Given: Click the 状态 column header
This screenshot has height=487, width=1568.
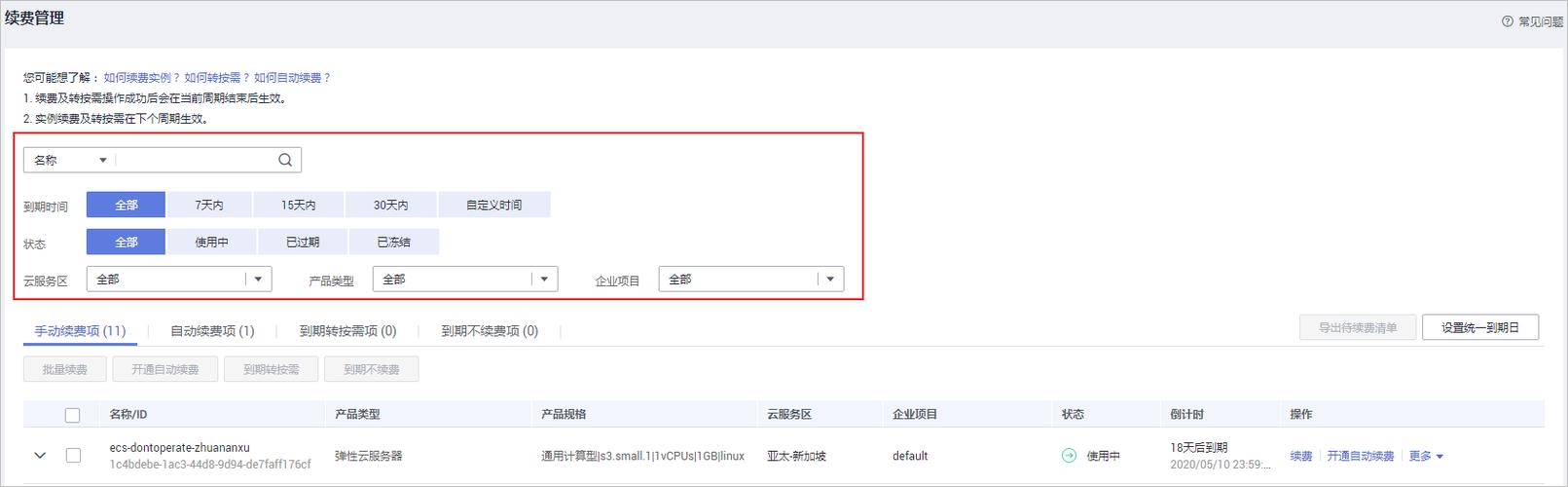Looking at the screenshot, I should click(x=1073, y=414).
